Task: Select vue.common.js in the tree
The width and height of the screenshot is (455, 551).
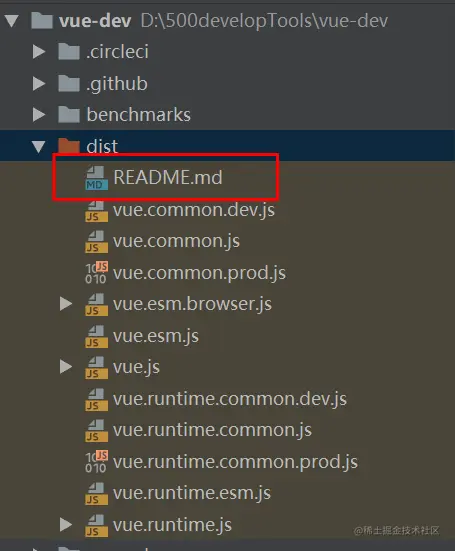Action: [x=176, y=242]
